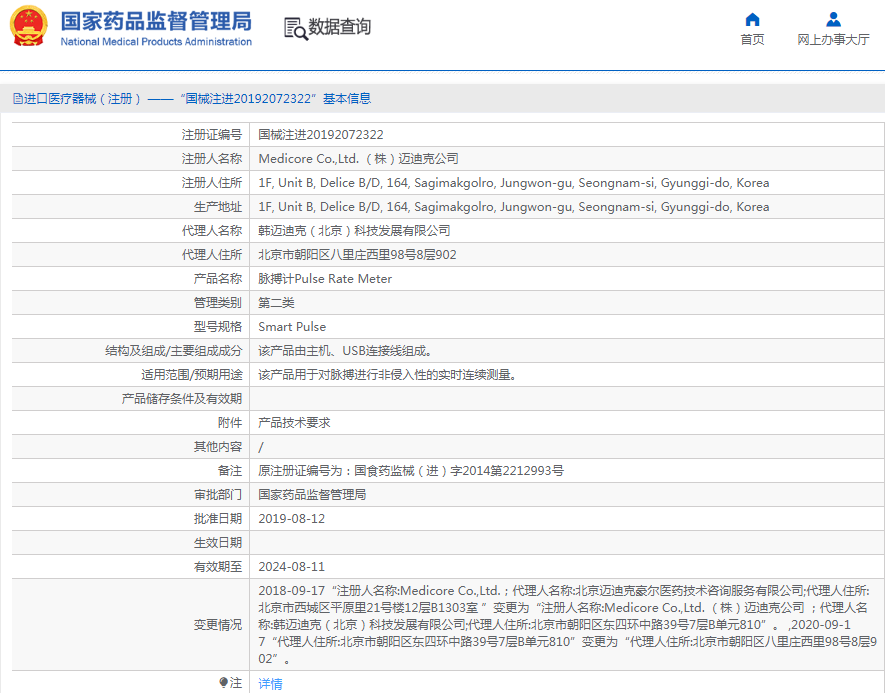885x693 pixels.
Task: Click approval date 2019-08-12
Action: coord(291,519)
